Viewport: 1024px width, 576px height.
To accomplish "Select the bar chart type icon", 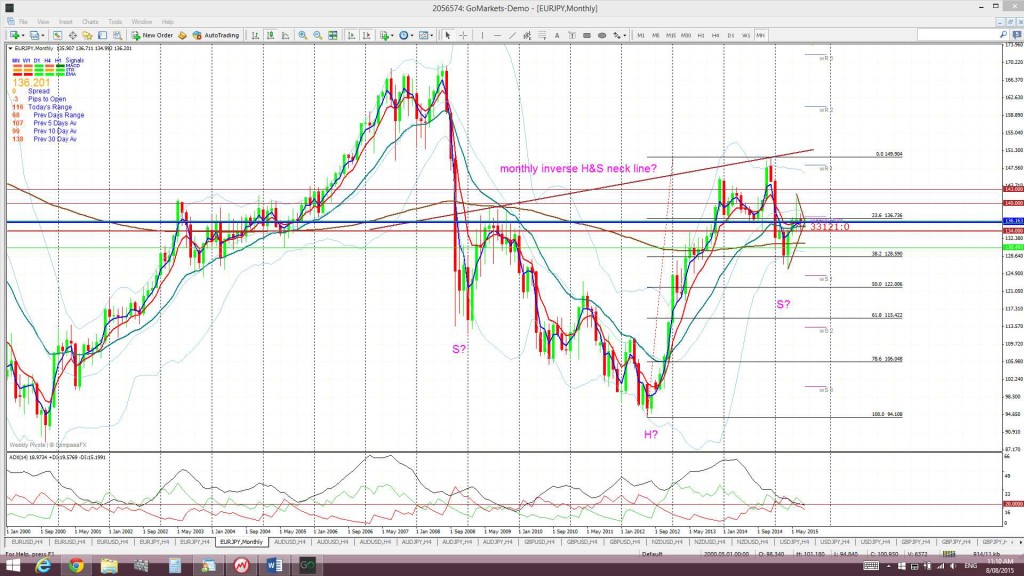I will click(255, 35).
